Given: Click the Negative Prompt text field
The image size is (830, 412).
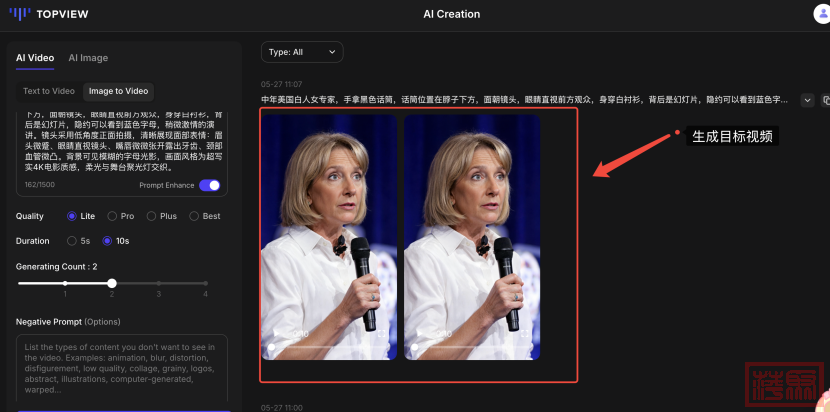Looking at the screenshot, I should click(121, 370).
